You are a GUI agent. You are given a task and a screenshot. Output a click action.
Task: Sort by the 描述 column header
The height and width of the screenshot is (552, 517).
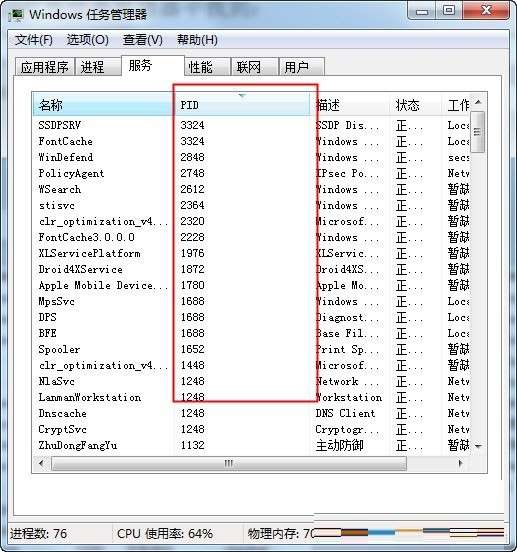pos(350,105)
